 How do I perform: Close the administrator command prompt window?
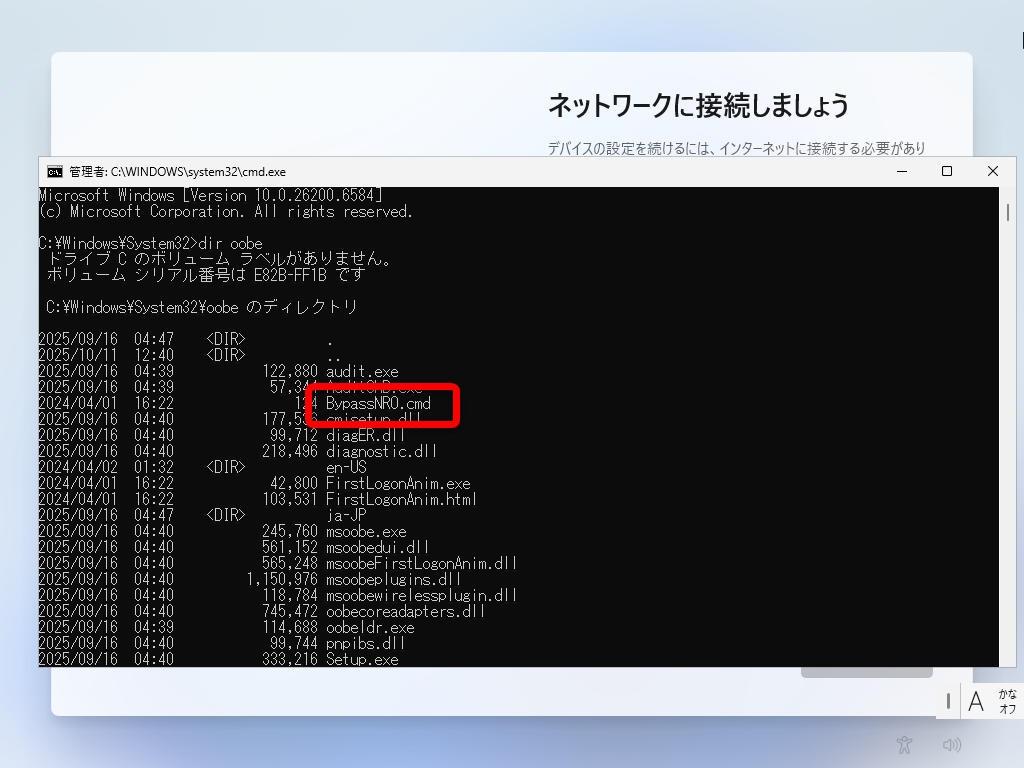(x=992, y=172)
